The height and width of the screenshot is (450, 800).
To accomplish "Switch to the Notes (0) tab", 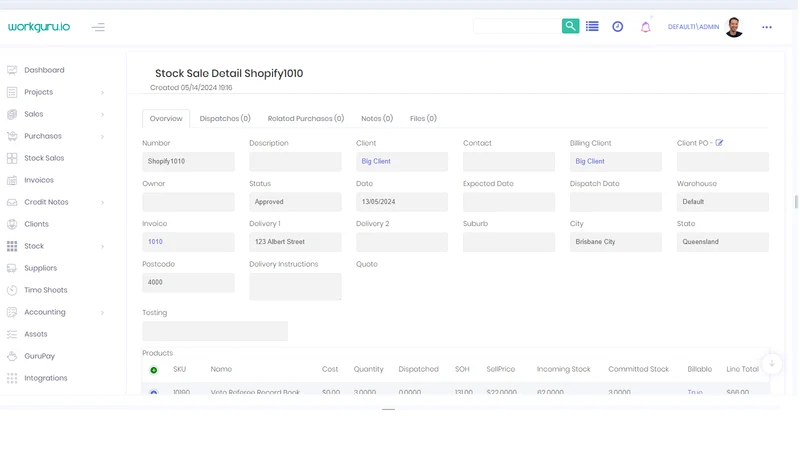I will [377, 118].
